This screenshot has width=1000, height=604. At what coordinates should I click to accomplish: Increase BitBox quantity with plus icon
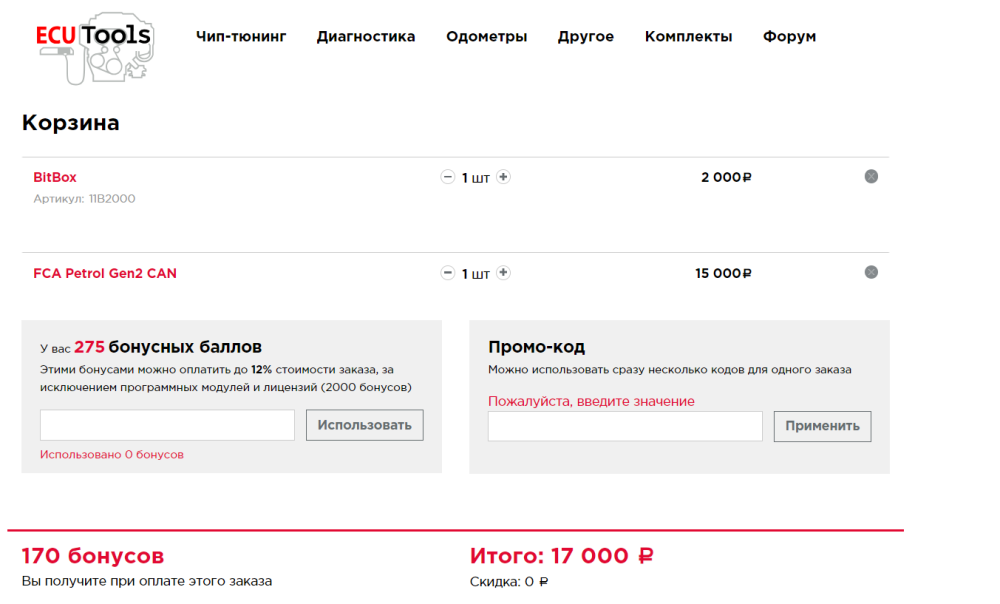(x=503, y=176)
